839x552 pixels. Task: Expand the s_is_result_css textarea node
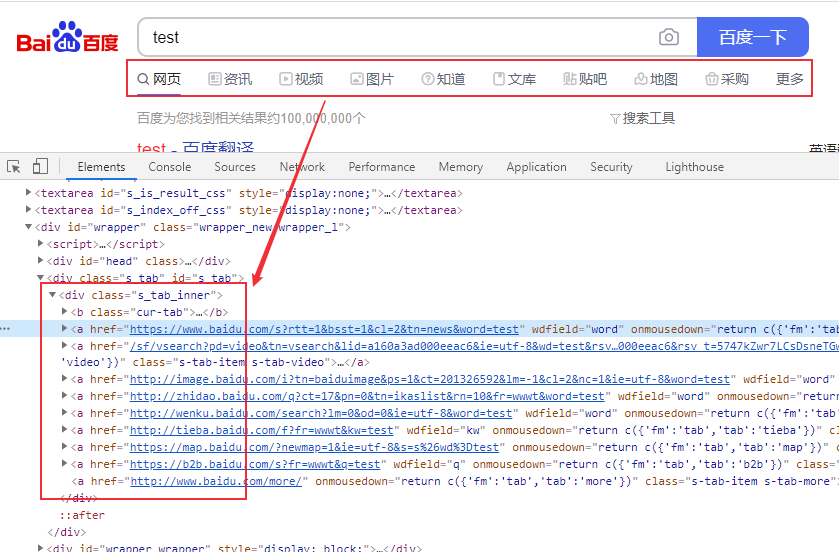[x=28, y=193]
